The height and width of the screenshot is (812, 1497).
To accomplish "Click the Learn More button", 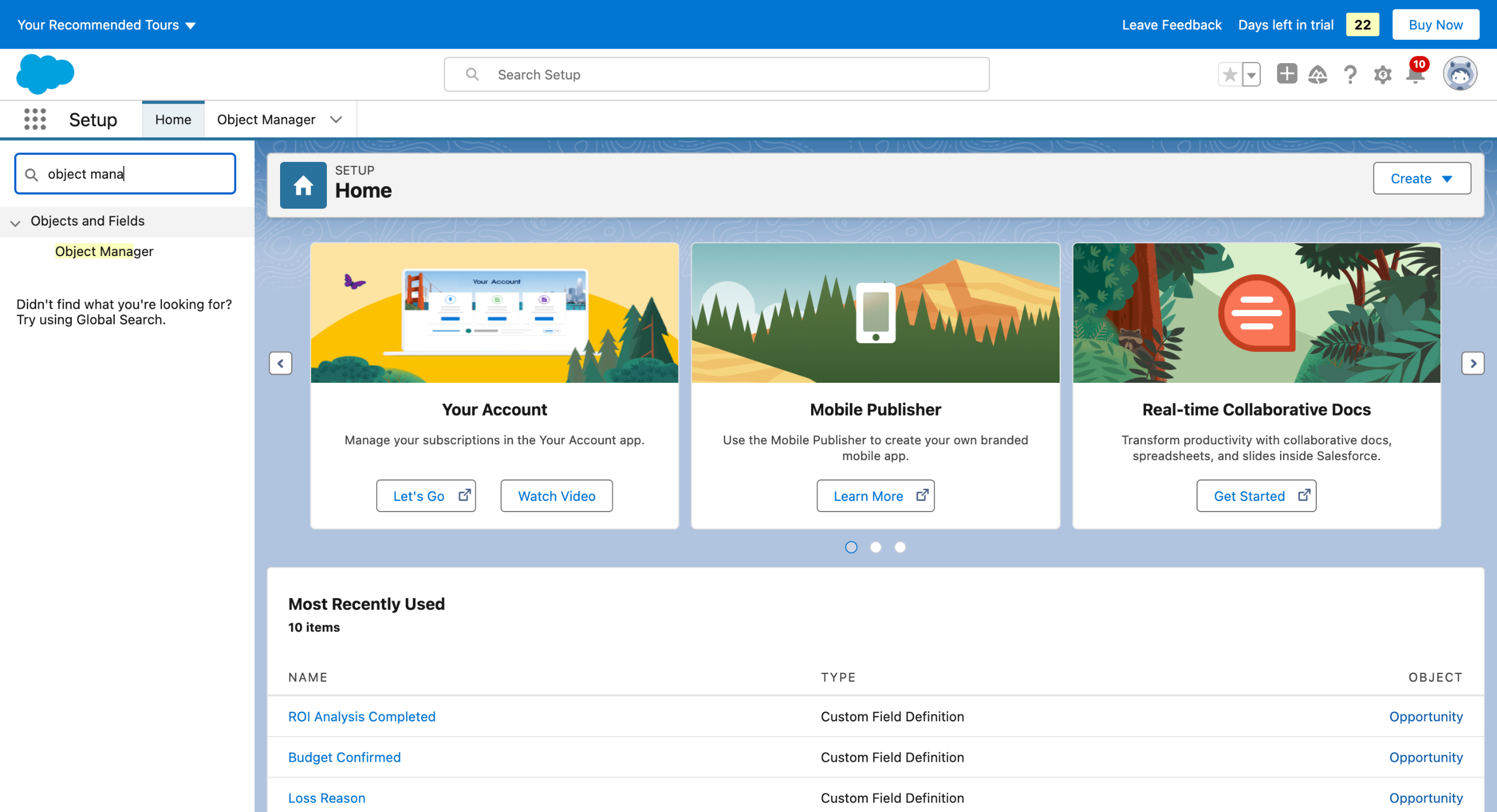I will [x=875, y=496].
